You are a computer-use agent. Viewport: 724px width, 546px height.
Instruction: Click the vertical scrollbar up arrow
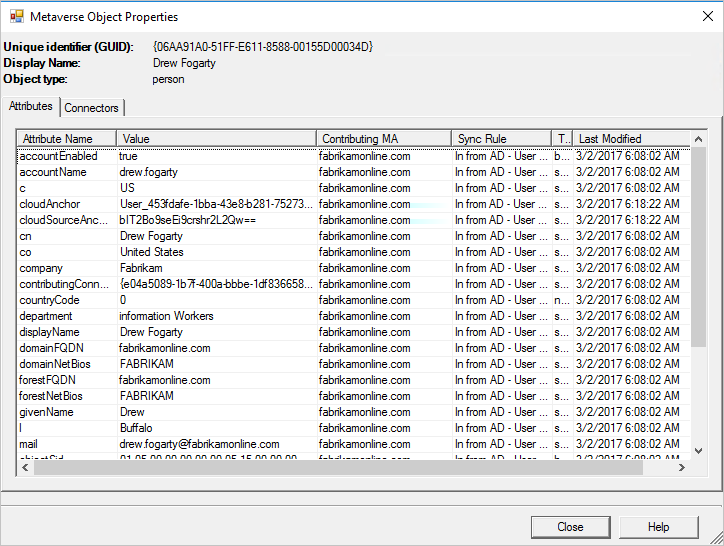pyautogui.click(x=699, y=139)
